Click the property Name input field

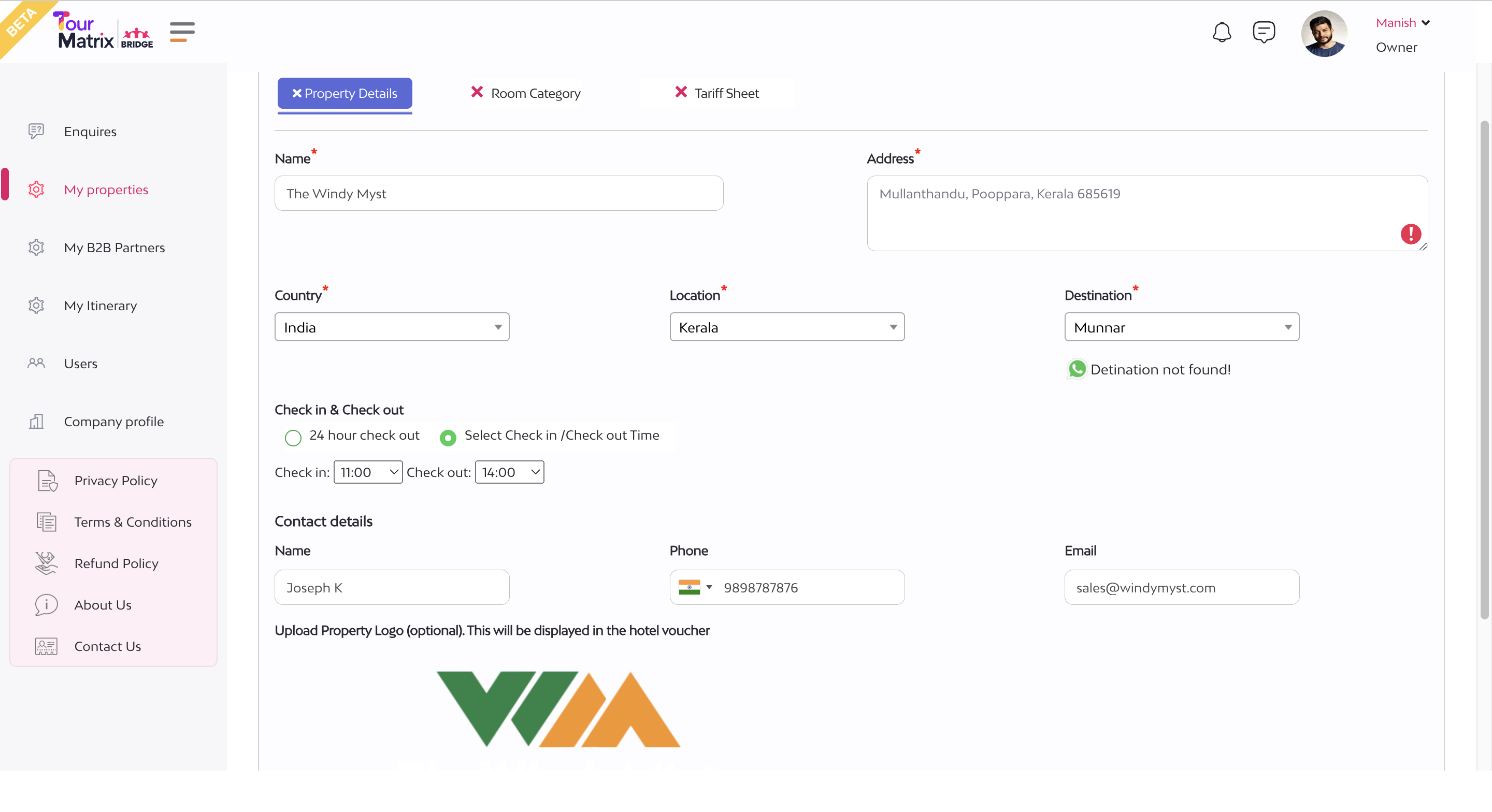(x=499, y=194)
